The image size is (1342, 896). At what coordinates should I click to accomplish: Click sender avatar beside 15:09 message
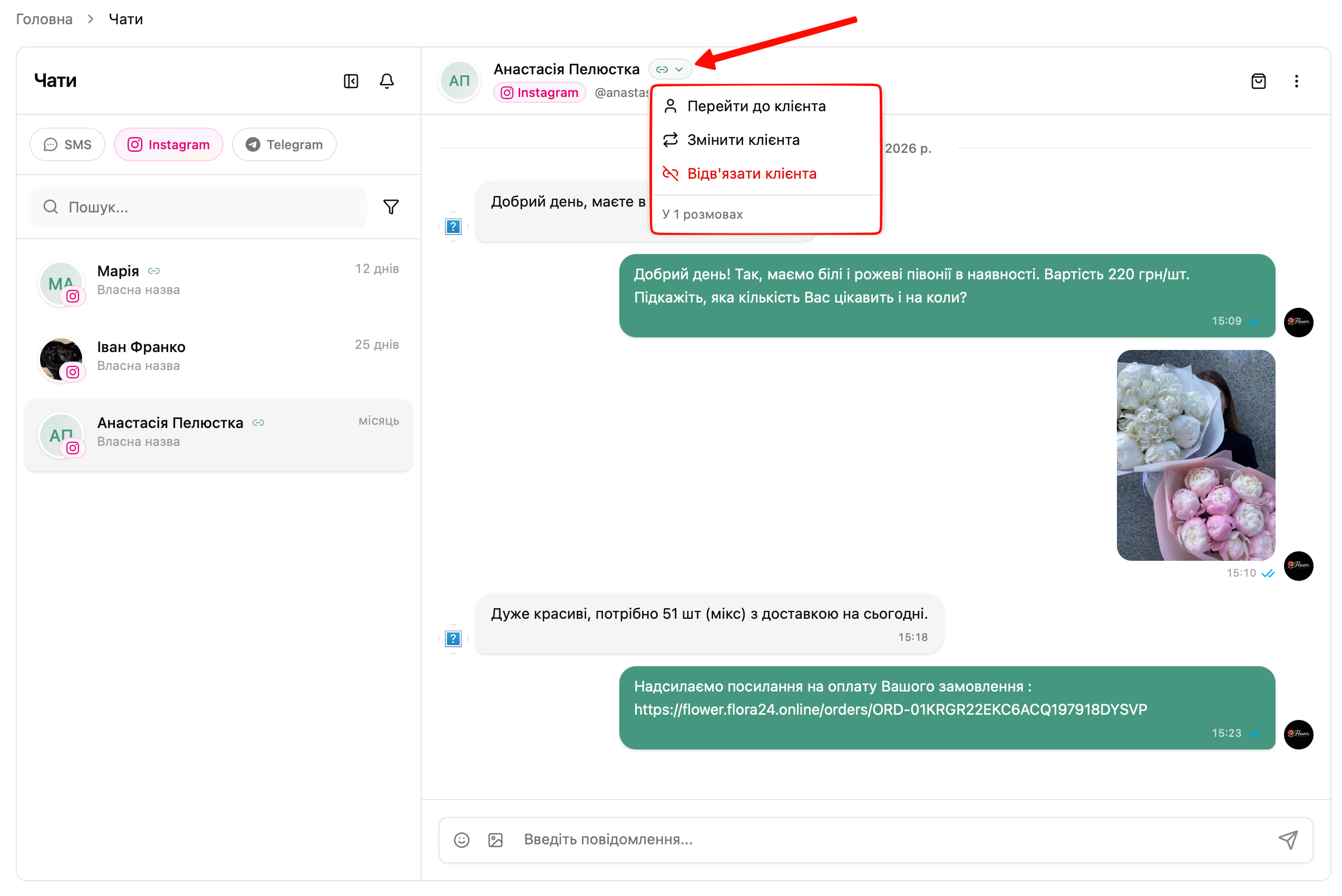[1298, 322]
